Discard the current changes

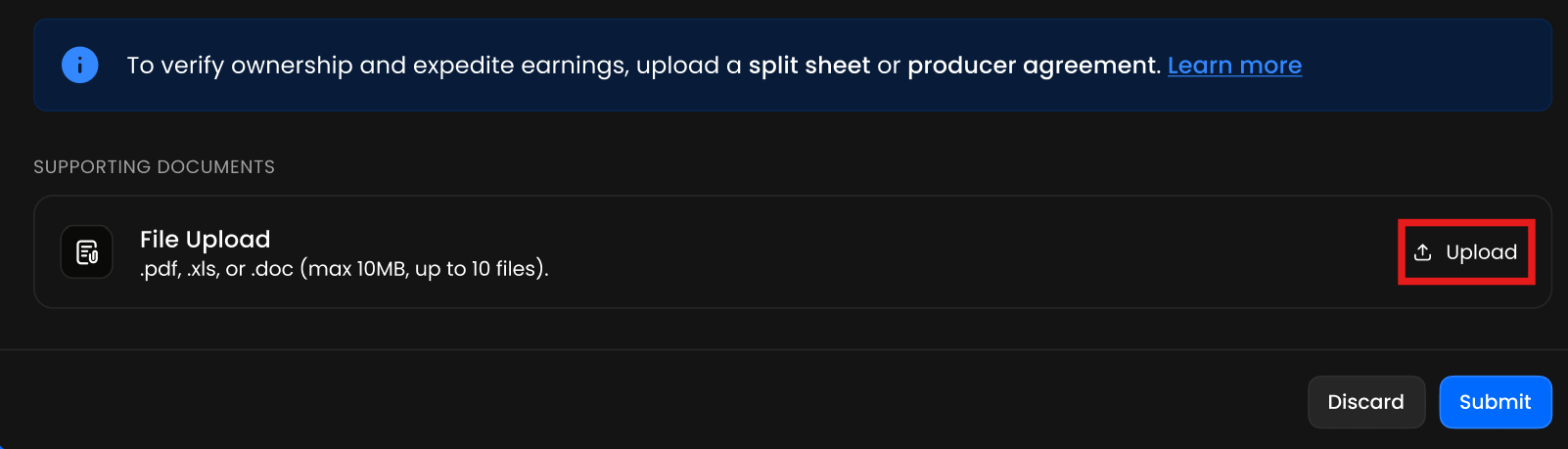tap(1365, 402)
